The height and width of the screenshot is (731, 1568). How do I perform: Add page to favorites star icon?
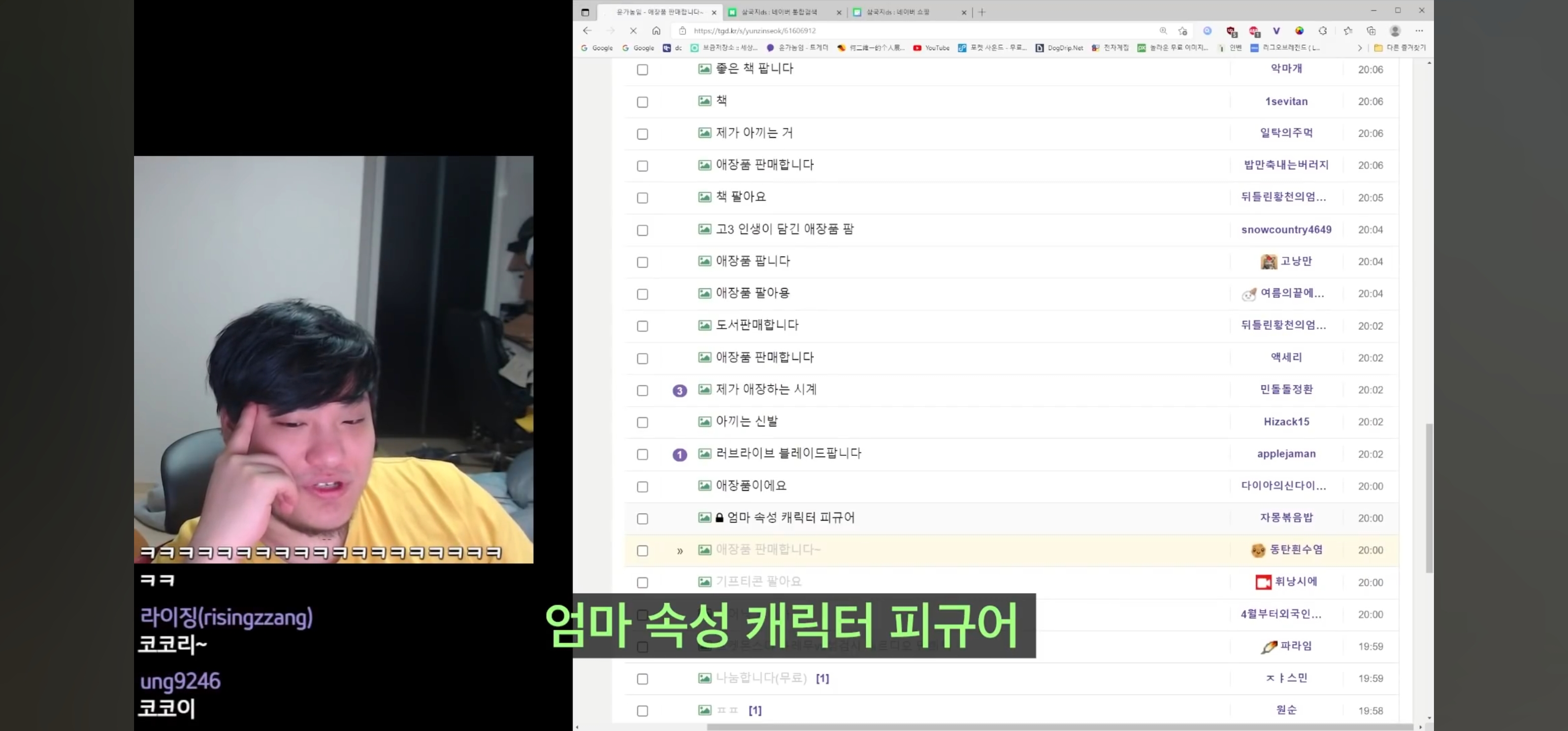1182,30
